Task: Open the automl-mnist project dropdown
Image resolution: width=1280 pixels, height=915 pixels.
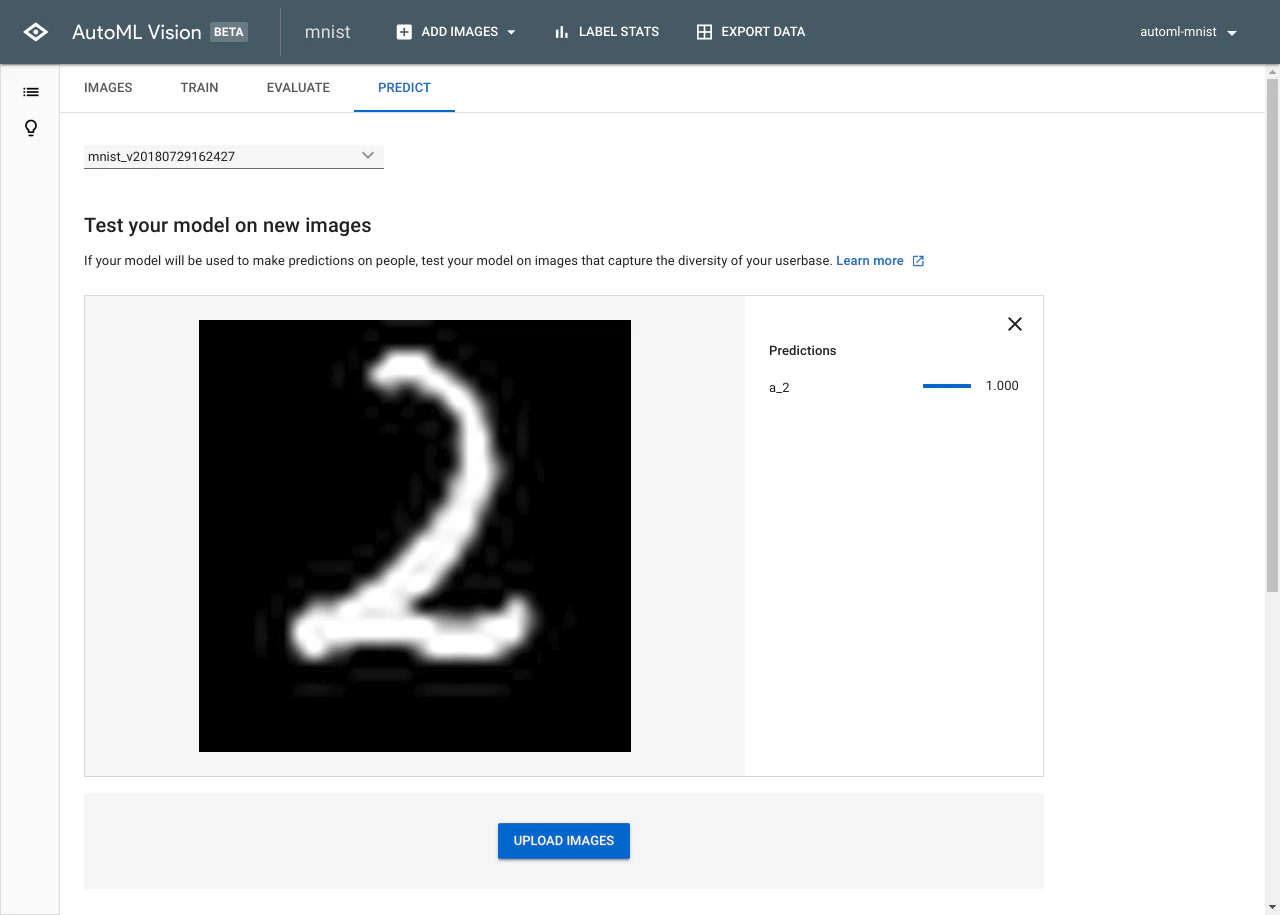Action: 1189,32
